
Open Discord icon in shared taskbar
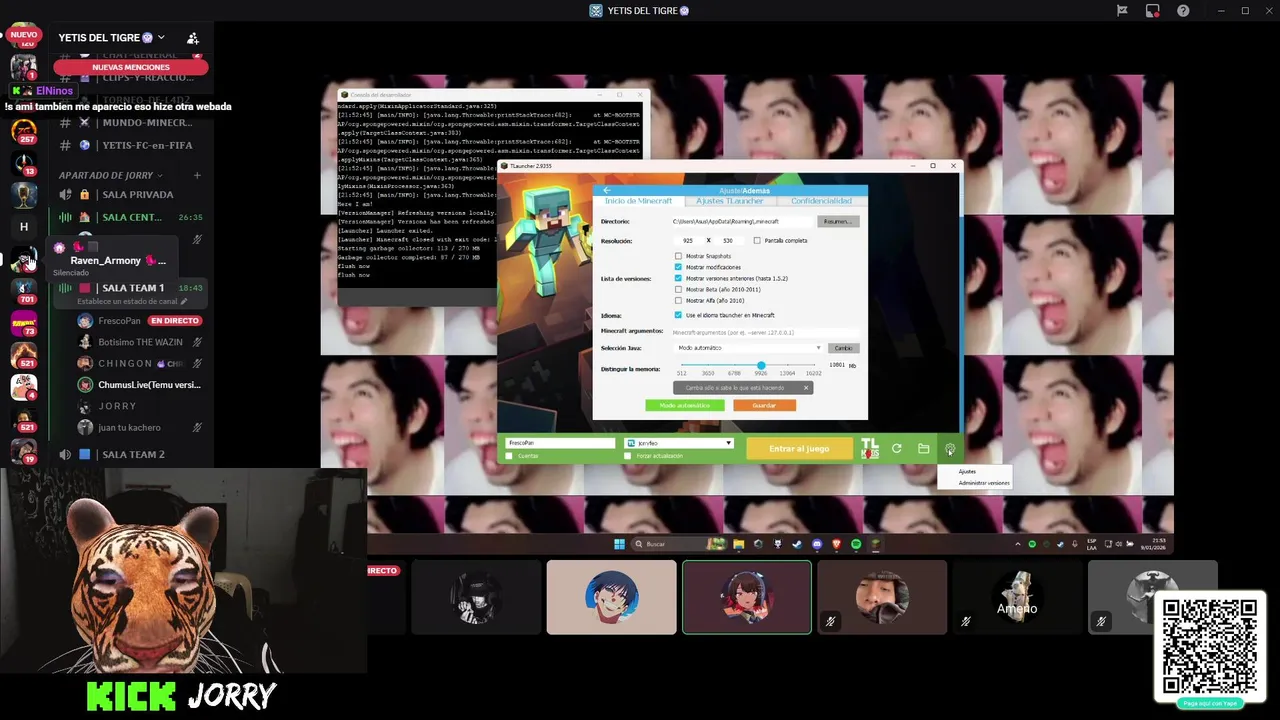click(817, 544)
